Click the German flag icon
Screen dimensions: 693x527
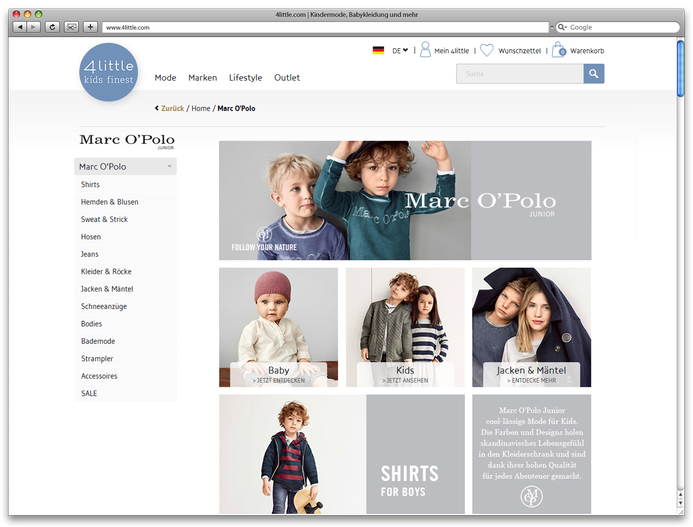point(378,50)
